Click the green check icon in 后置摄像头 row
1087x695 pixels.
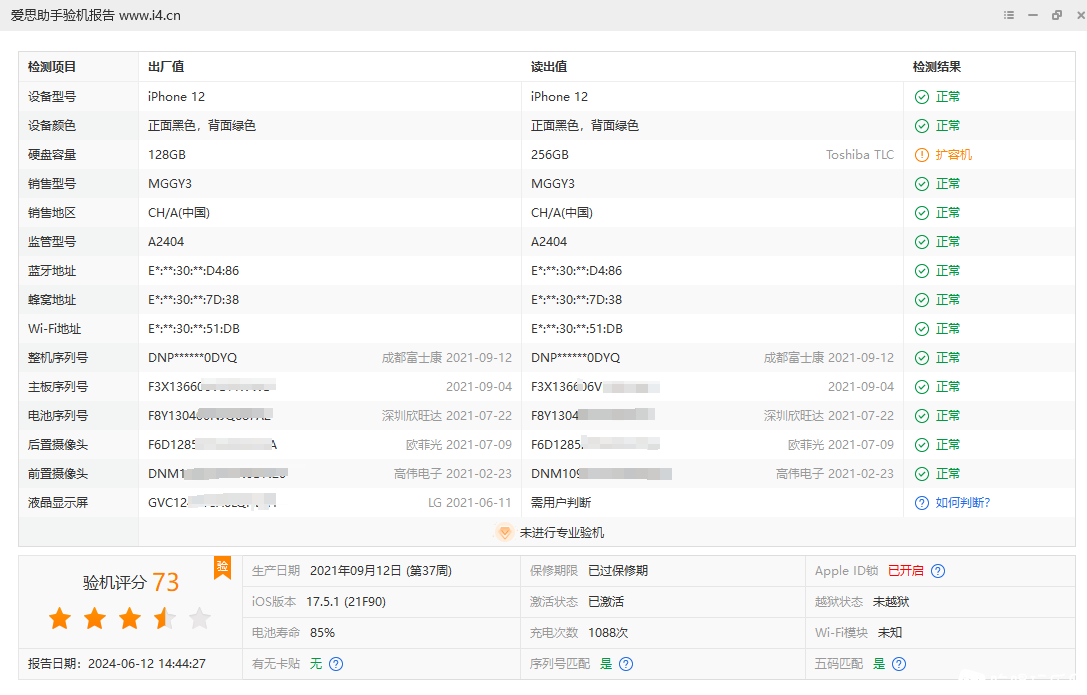(922, 445)
